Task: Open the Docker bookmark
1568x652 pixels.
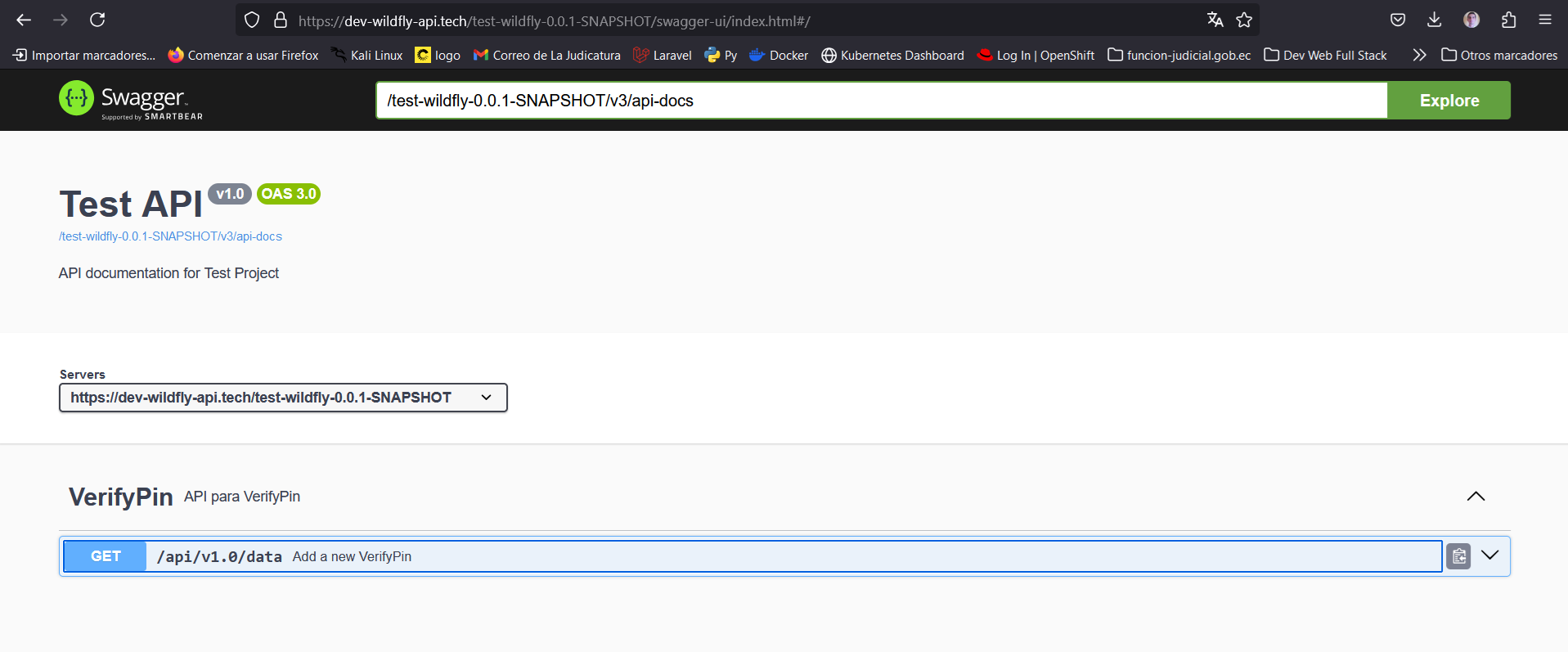Action: pos(779,55)
